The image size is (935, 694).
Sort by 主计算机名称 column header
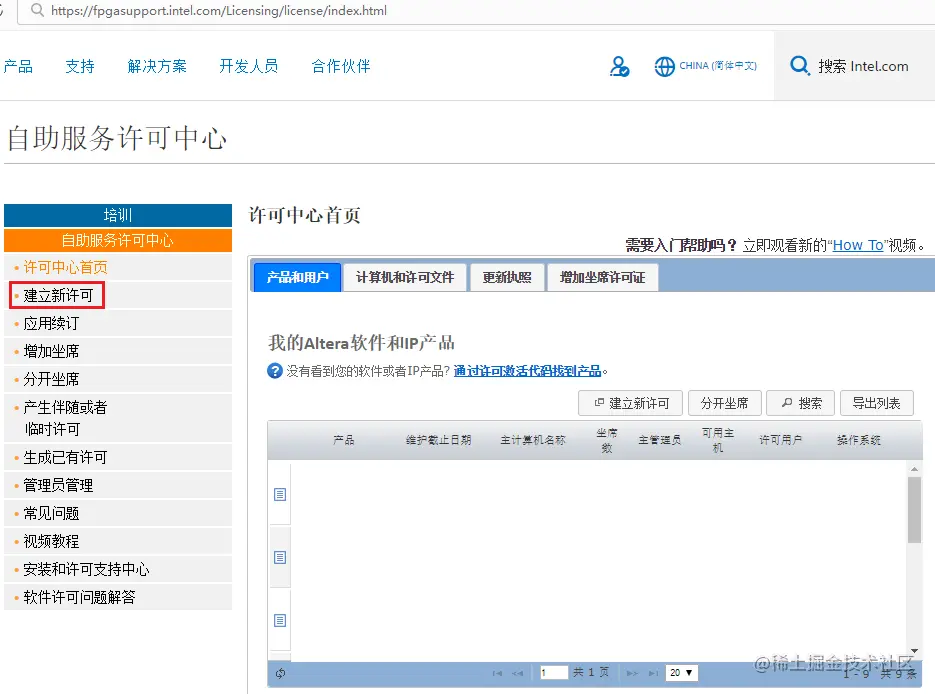(532, 440)
